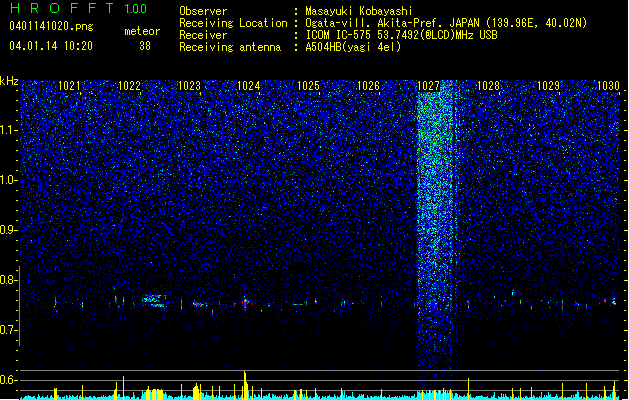
Task: Click the Observer field label
Action: [x=203, y=11]
